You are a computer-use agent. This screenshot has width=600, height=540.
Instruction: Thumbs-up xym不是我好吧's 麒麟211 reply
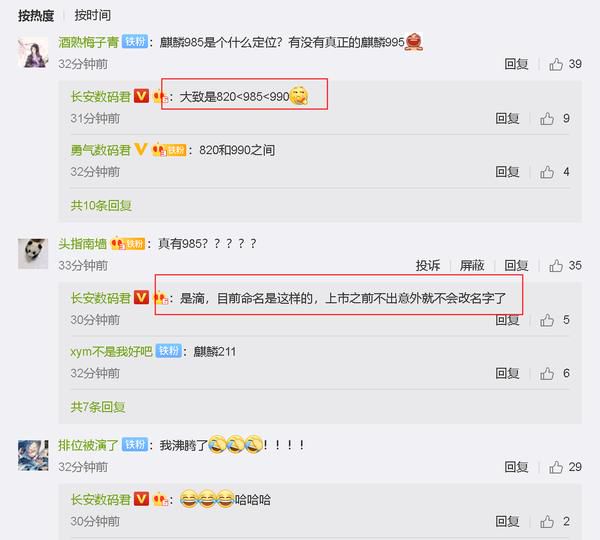[x=547, y=374]
